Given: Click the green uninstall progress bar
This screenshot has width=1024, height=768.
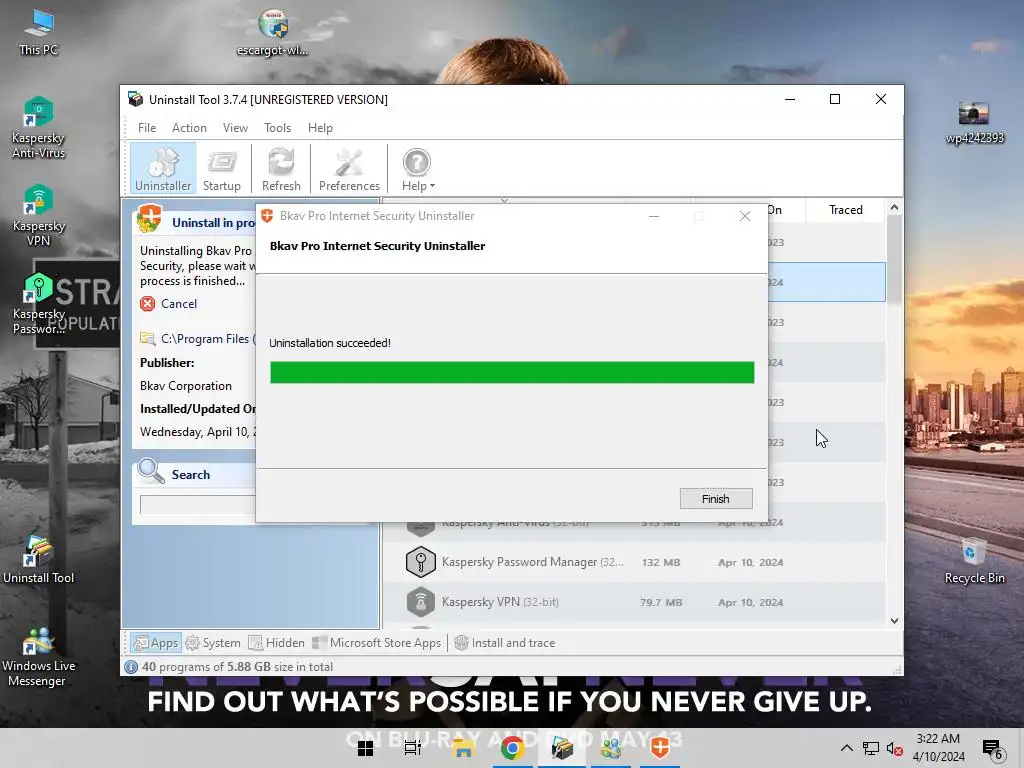Looking at the screenshot, I should (512, 372).
